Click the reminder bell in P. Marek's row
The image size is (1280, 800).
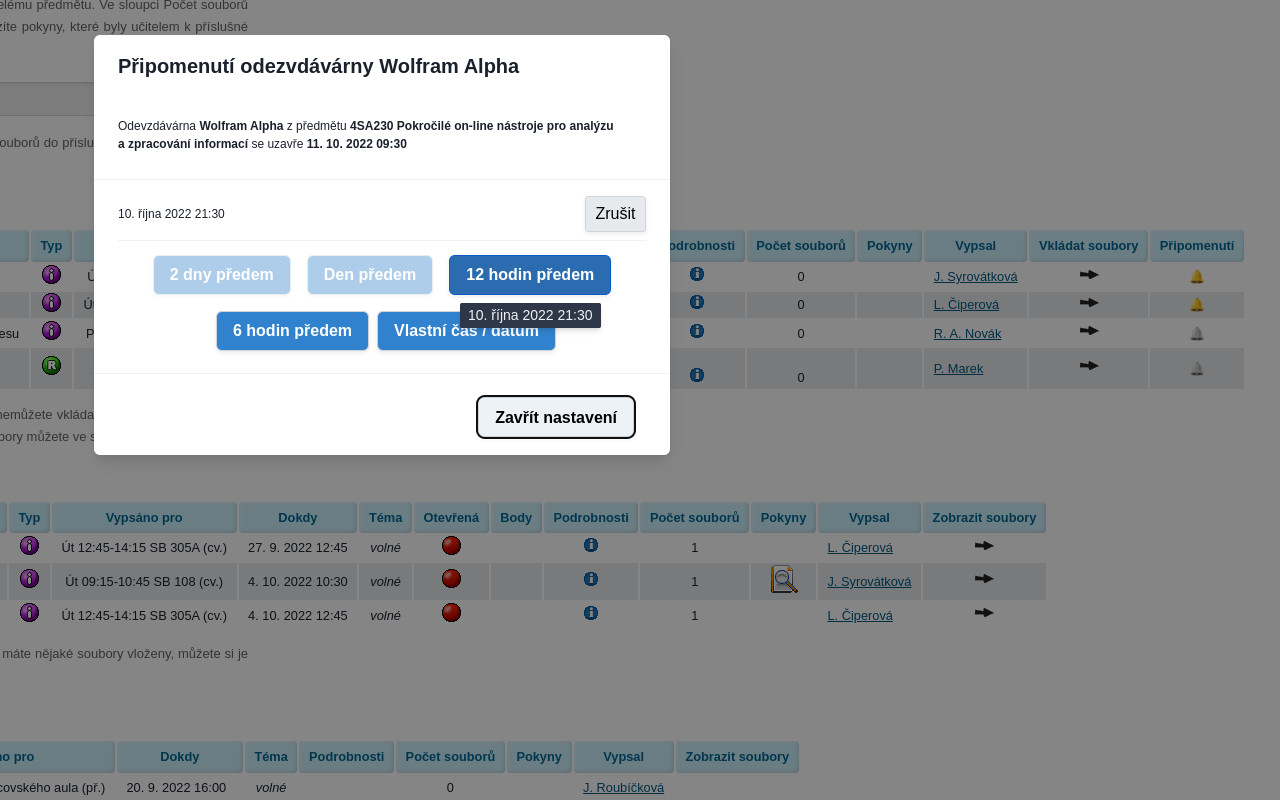(1197, 368)
